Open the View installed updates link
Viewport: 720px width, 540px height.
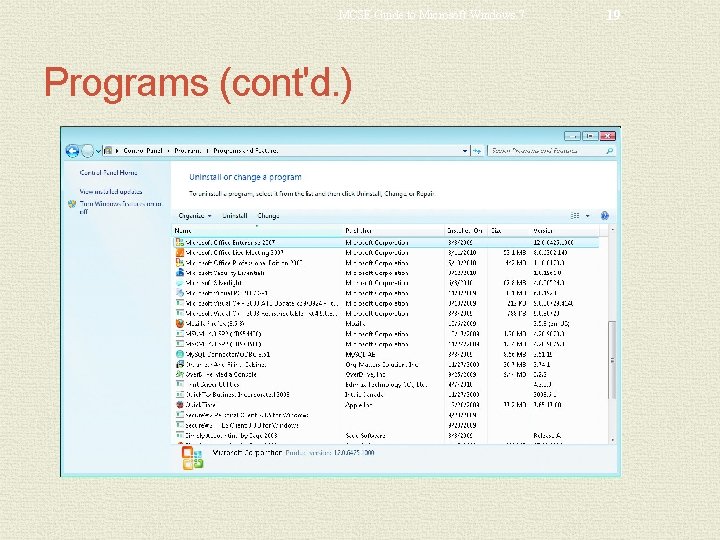click(111, 191)
